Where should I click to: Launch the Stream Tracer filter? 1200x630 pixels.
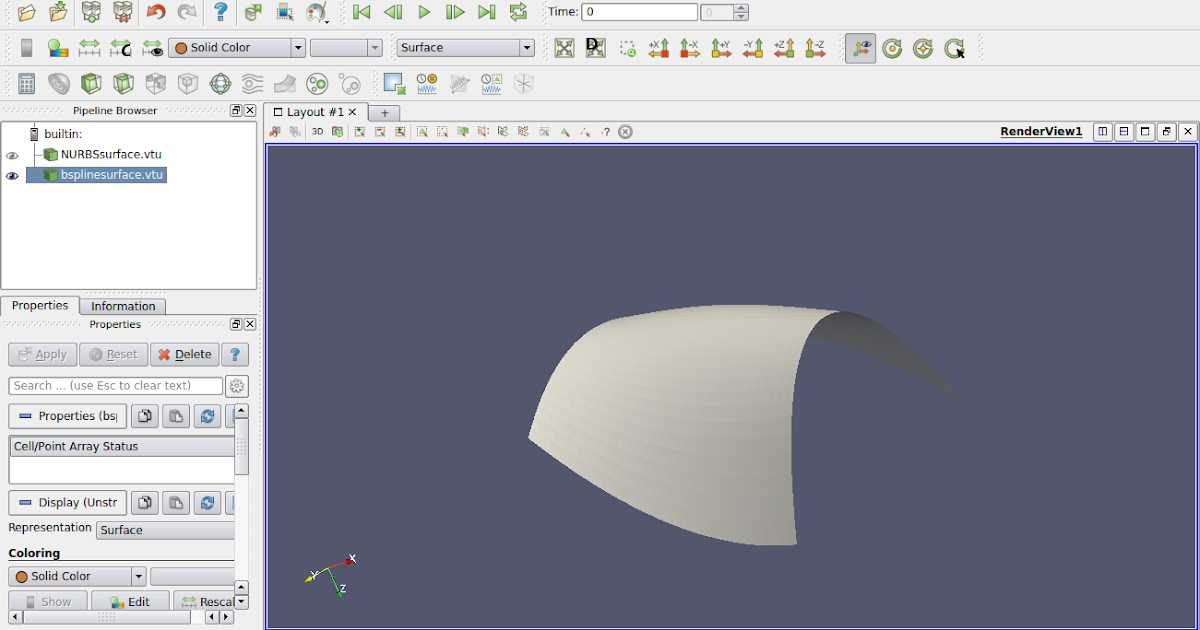[x=251, y=84]
